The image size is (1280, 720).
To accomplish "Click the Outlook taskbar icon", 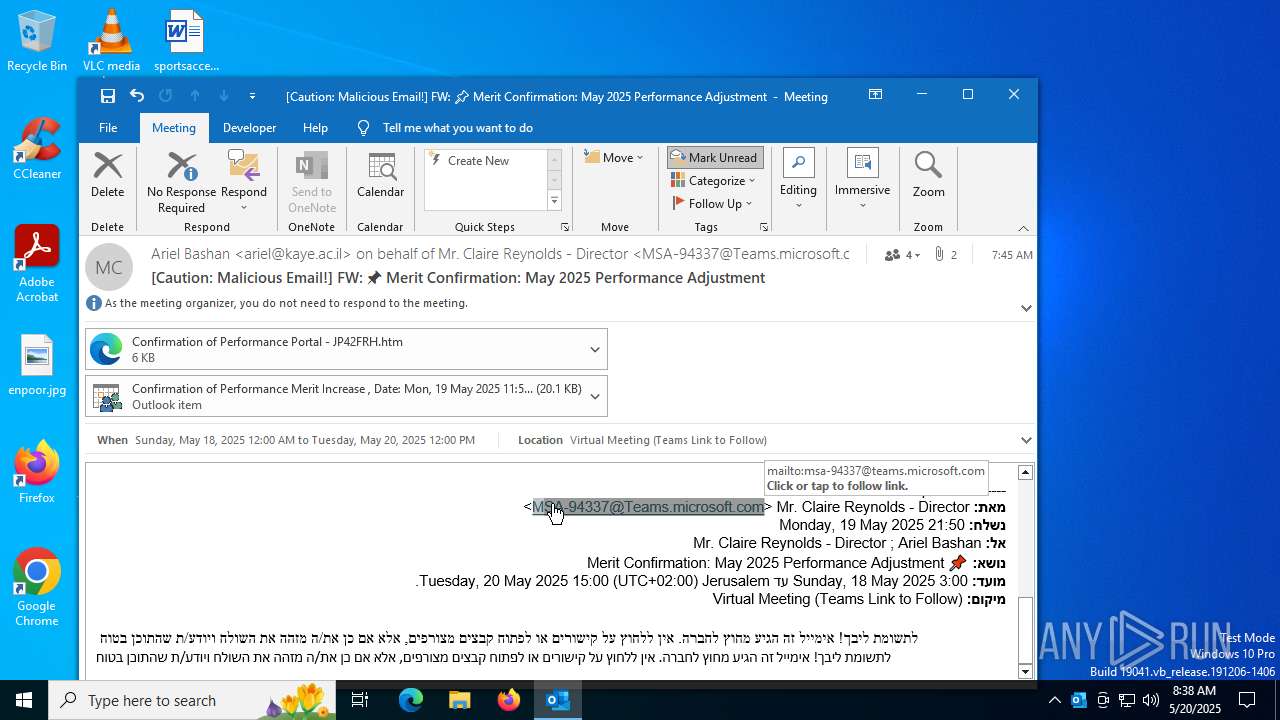I will [x=558, y=700].
